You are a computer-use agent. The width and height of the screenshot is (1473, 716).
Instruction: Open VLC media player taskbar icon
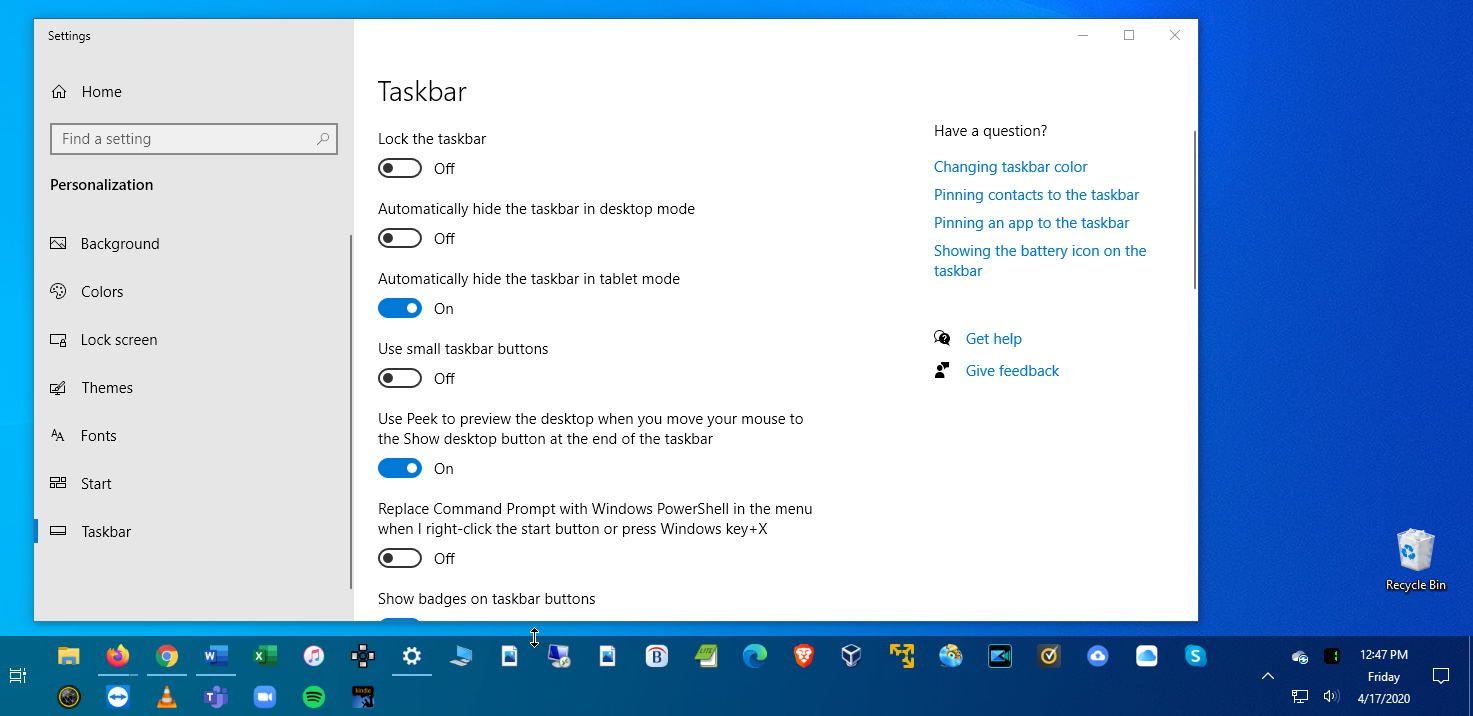(x=167, y=697)
